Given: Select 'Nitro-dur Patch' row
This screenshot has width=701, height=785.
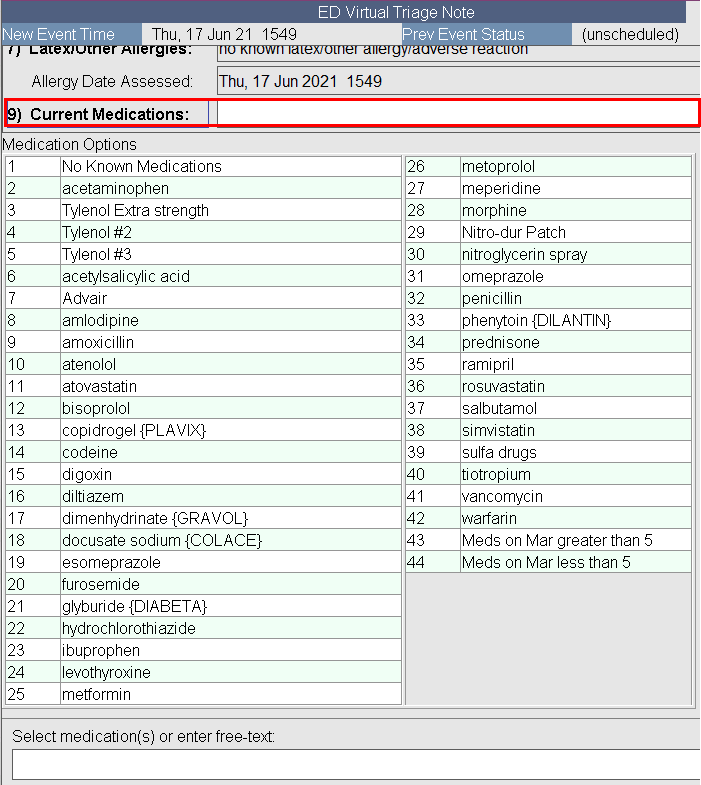Looking at the screenshot, I should point(549,232).
